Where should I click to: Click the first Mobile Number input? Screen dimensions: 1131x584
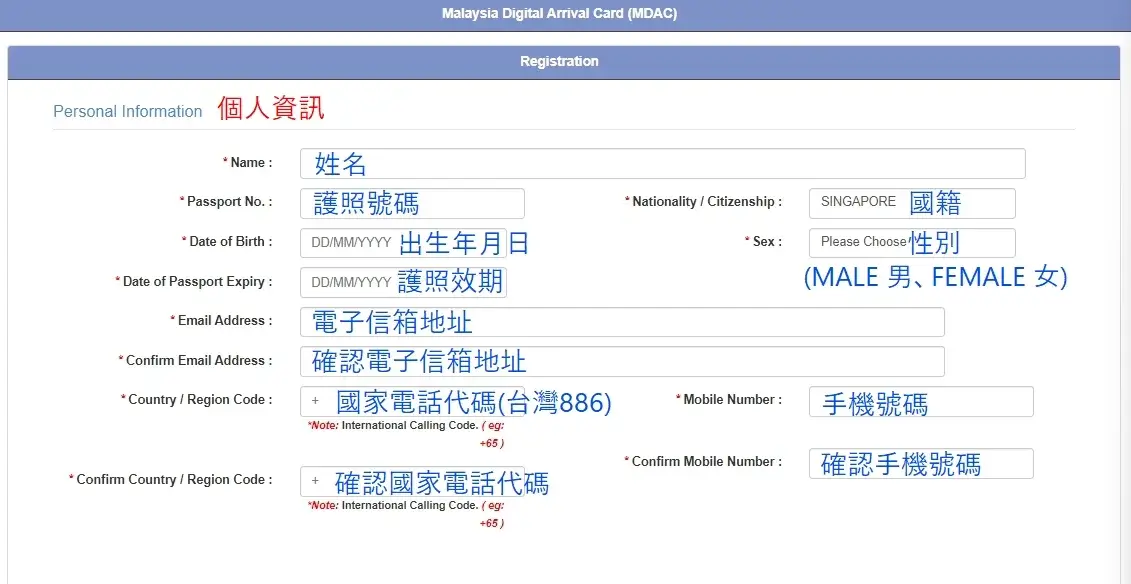click(x=920, y=402)
